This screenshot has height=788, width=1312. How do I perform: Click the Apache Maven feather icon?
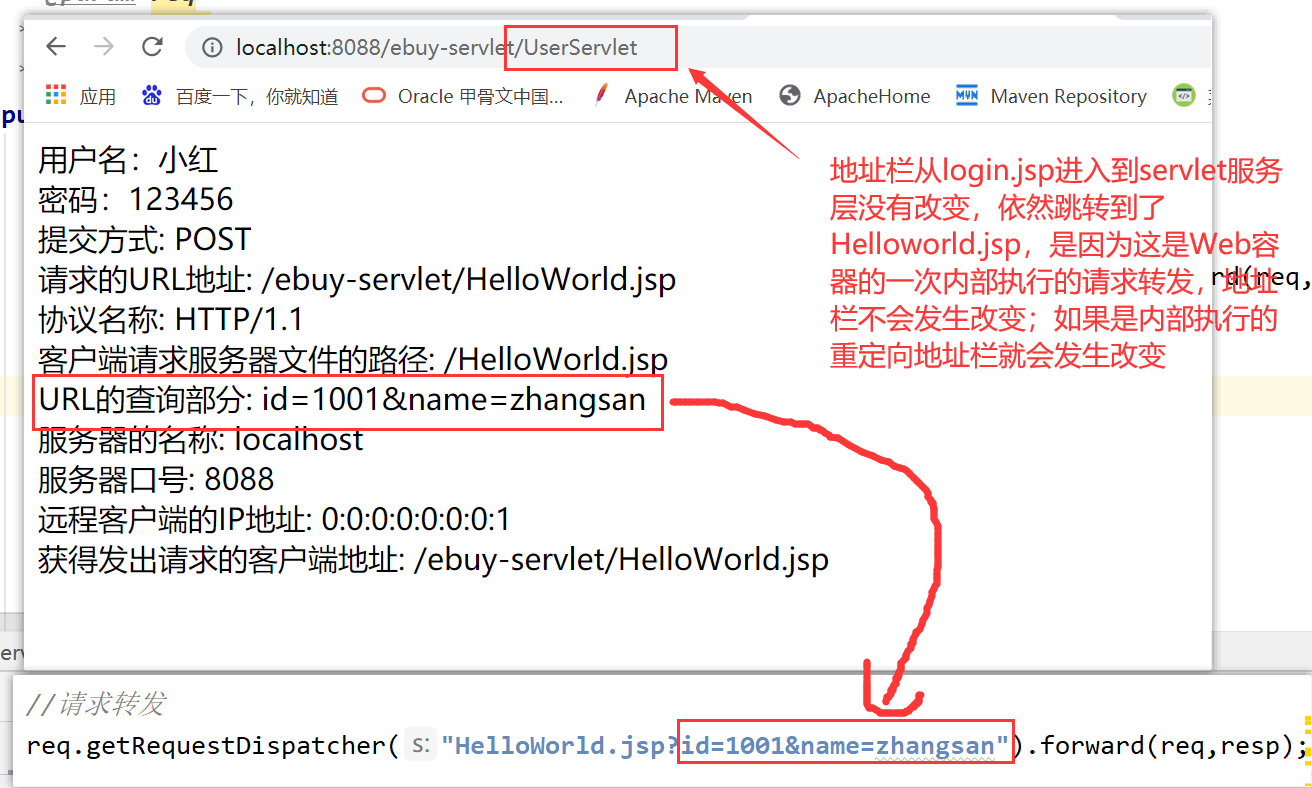pos(601,95)
